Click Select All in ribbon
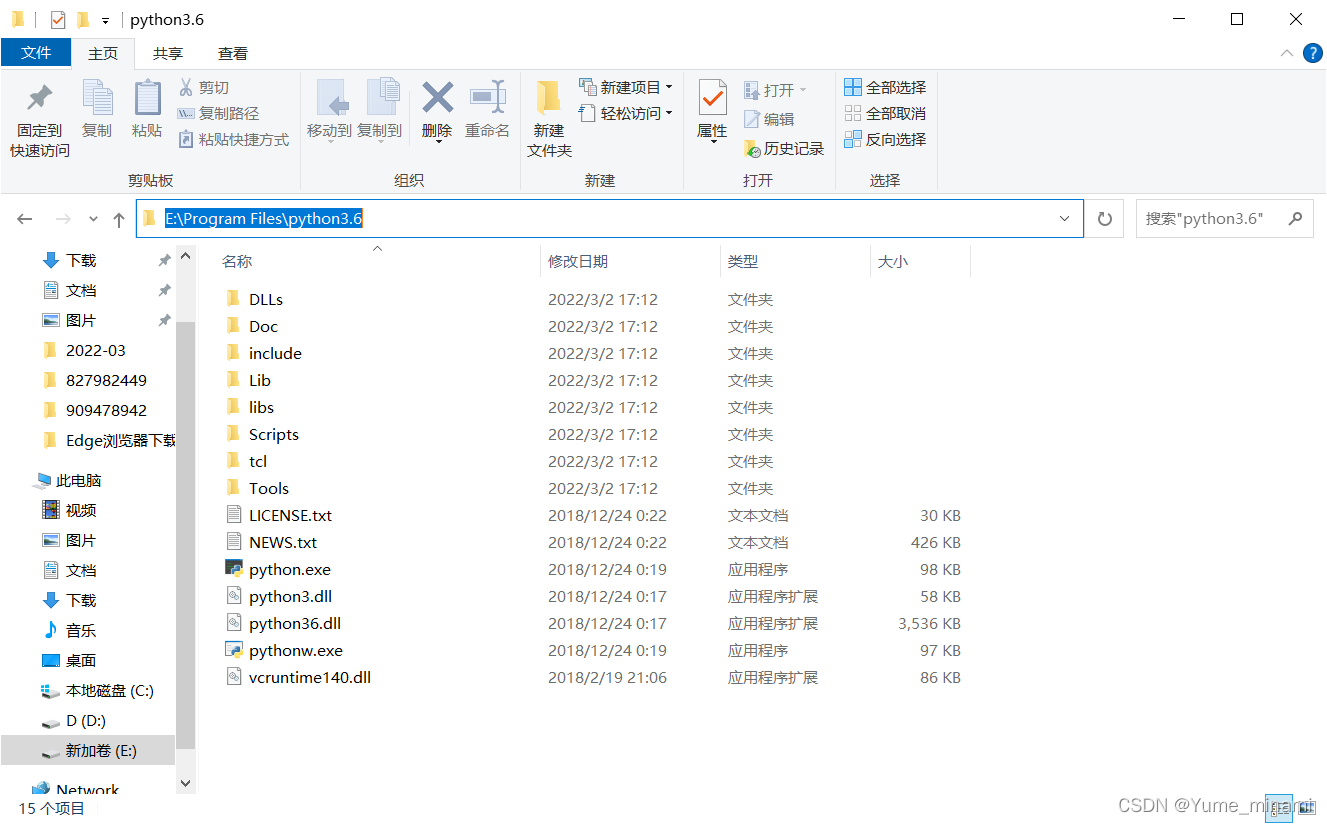 point(885,88)
